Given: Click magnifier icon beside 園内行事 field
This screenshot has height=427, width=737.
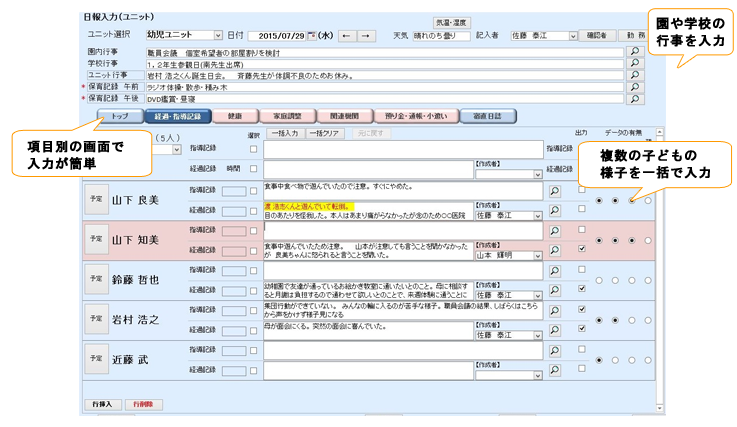Looking at the screenshot, I should pyautogui.click(x=632, y=50).
